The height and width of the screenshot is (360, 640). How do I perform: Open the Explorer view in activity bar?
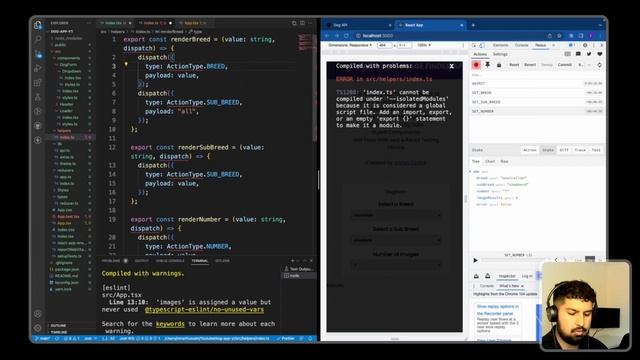click(38, 25)
